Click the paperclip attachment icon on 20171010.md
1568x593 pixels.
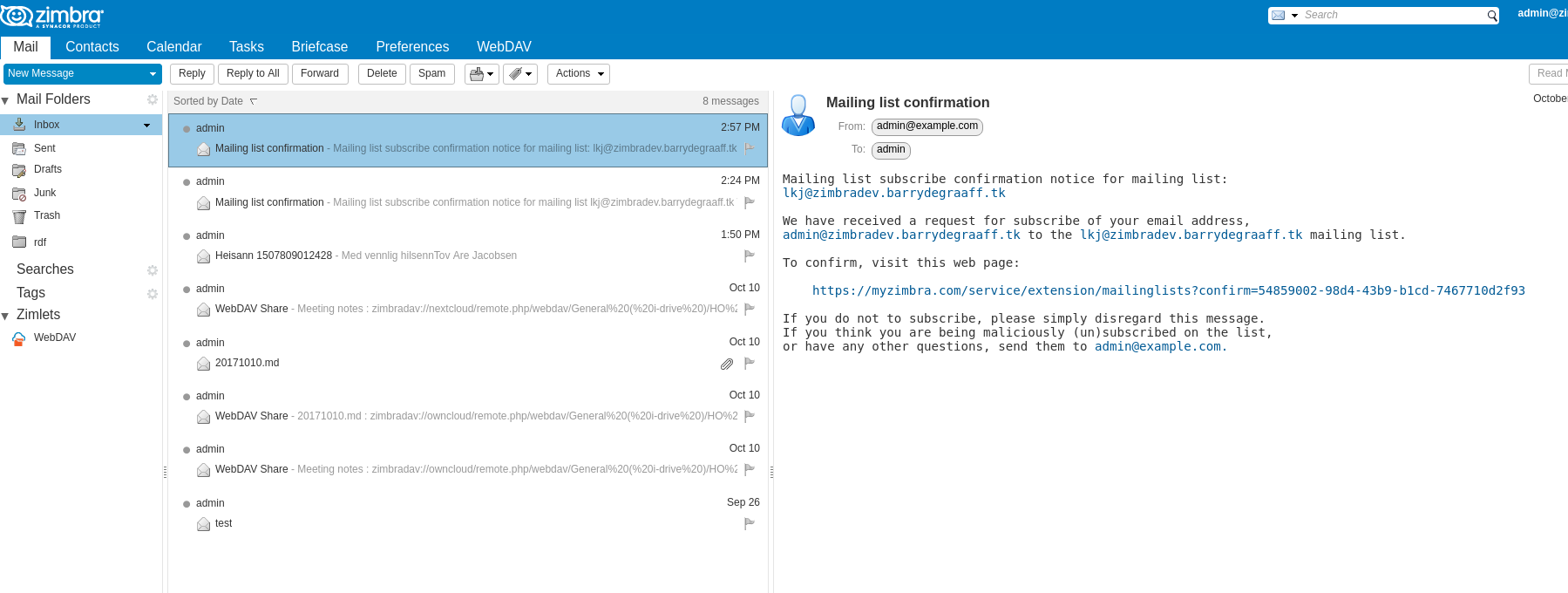(727, 364)
